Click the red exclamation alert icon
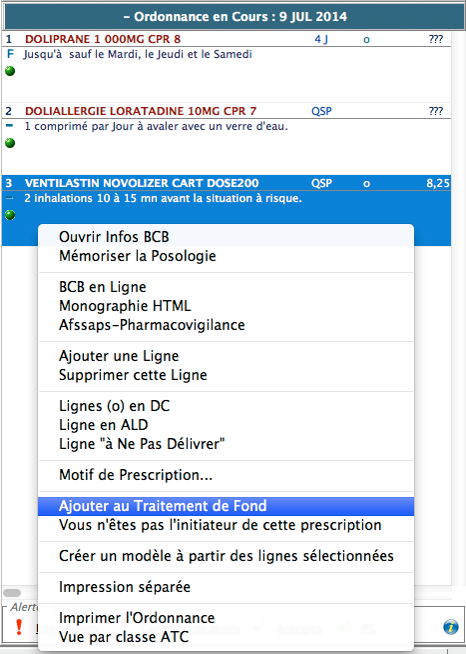This screenshot has width=466, height=654. point(19,627)
